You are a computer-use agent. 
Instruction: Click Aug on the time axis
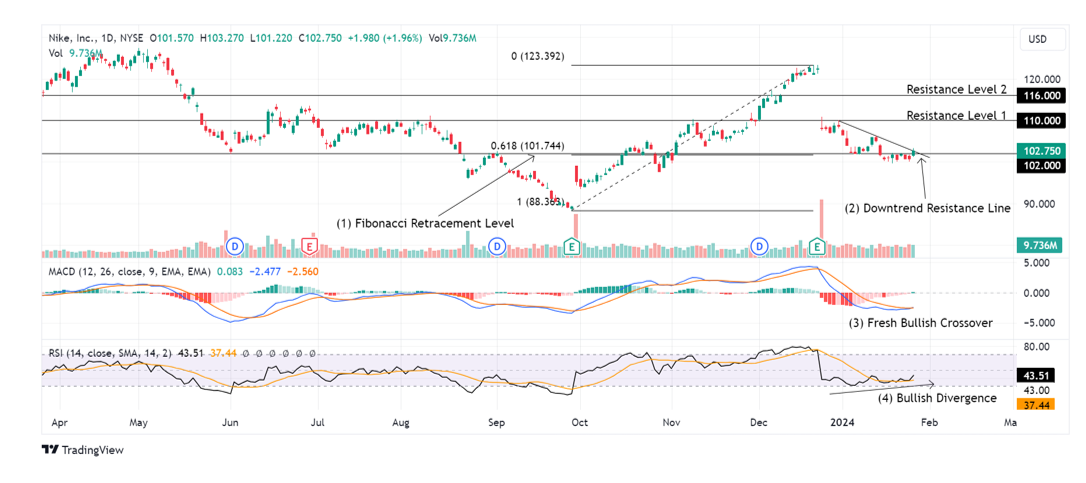coord(402,421)
